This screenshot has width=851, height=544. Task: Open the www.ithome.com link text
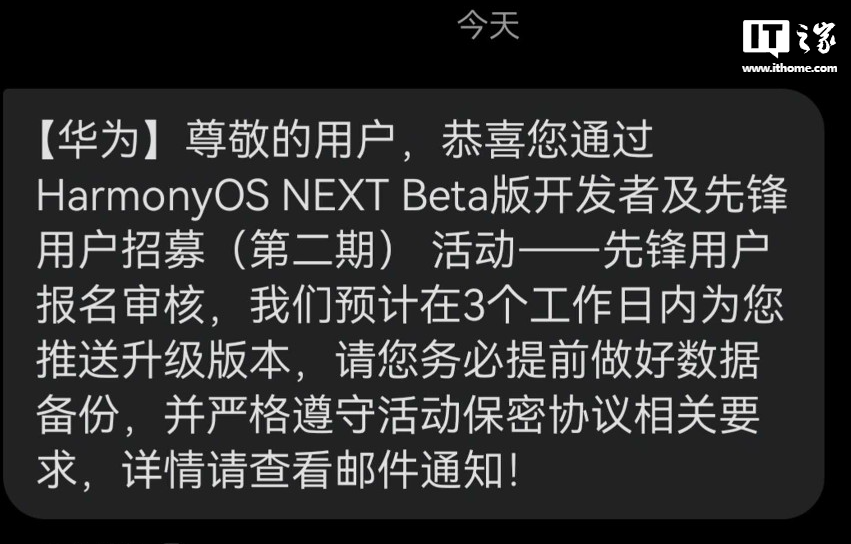[x=790, y=68]
